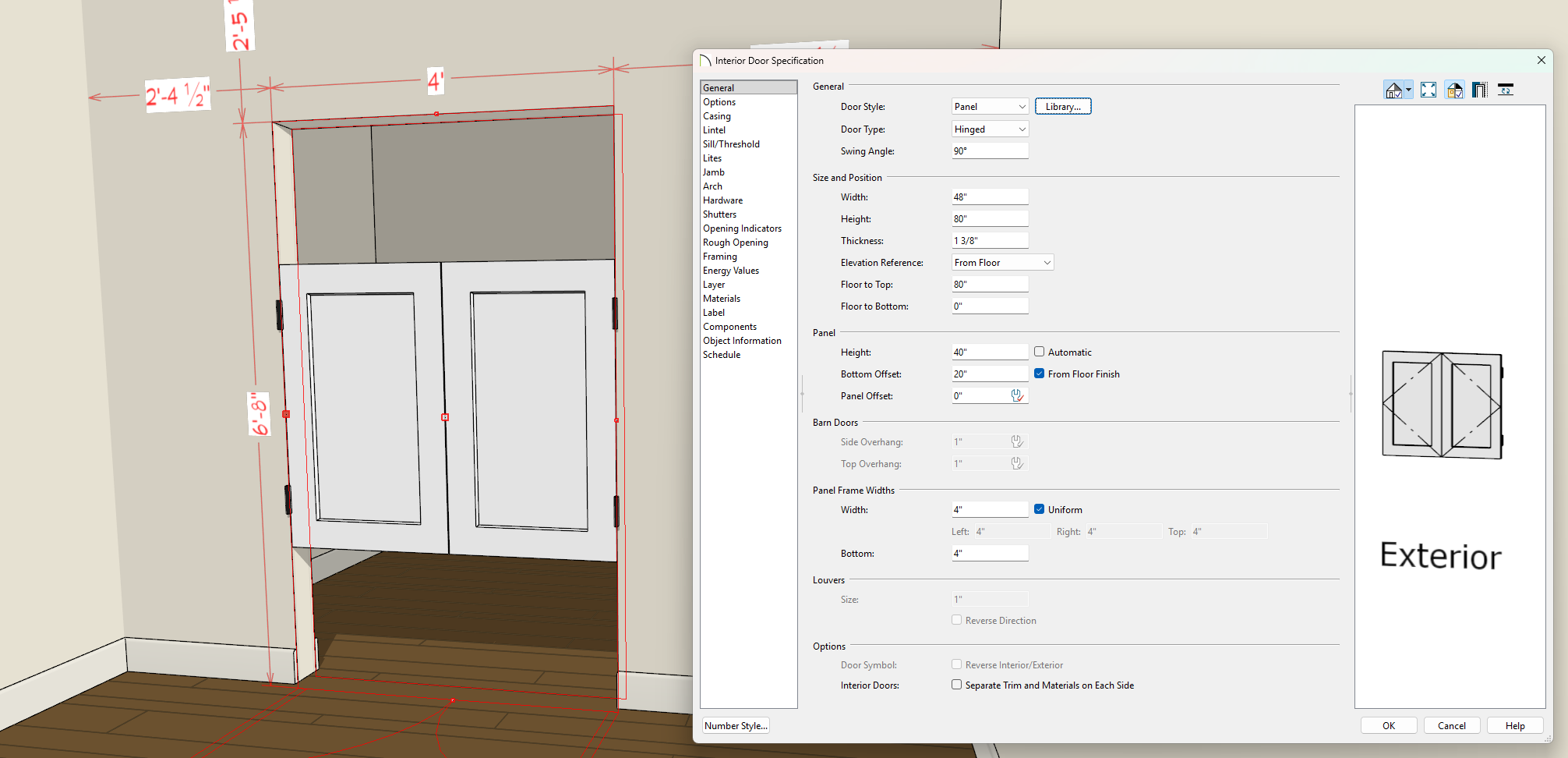
Task: Click the house preview view icon
Action: pos(1393,90)
